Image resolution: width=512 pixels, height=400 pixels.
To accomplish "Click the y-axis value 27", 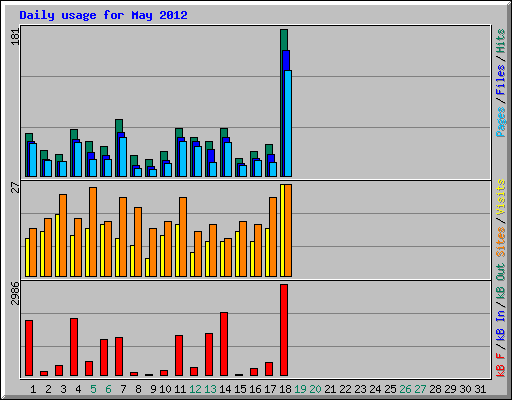I will [x=15, y=188].
